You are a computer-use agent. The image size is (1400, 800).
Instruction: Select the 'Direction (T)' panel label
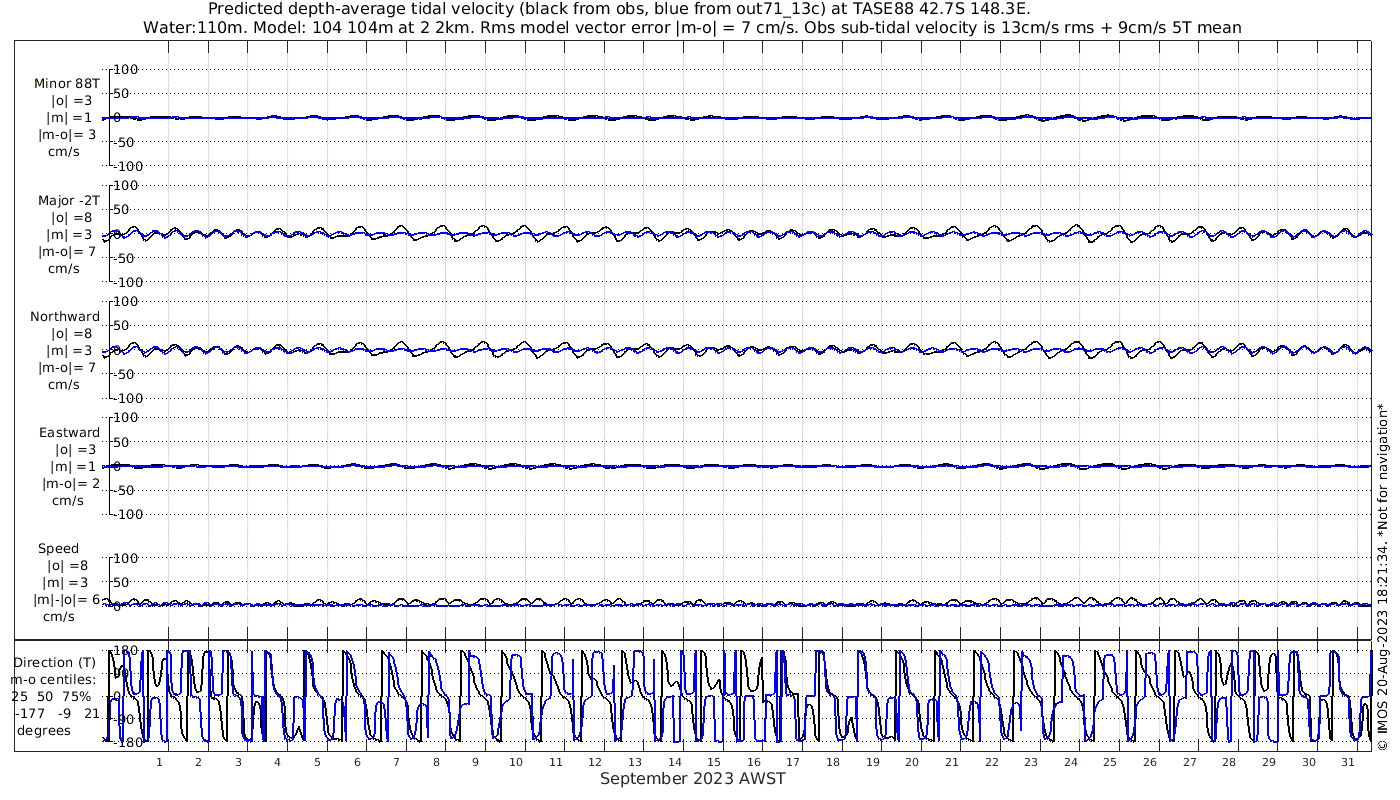coord(55,662)
